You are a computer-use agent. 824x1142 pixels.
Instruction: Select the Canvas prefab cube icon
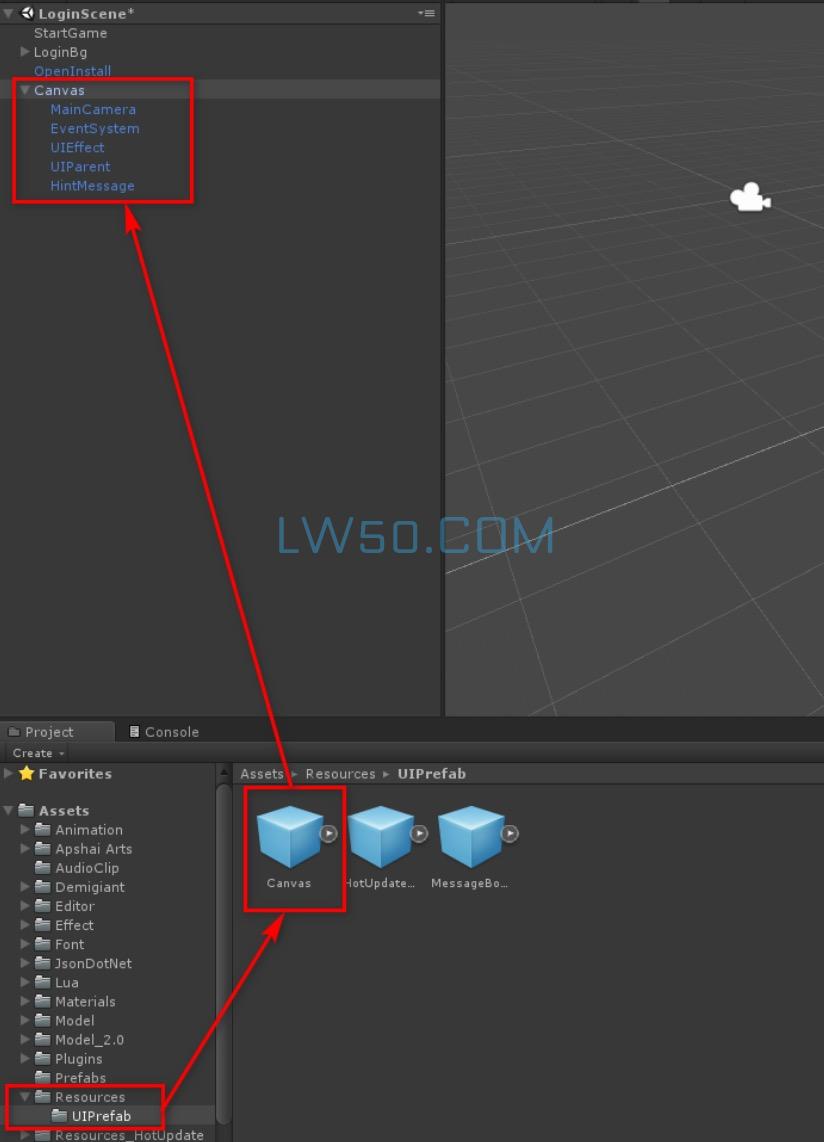coord(289,837)
